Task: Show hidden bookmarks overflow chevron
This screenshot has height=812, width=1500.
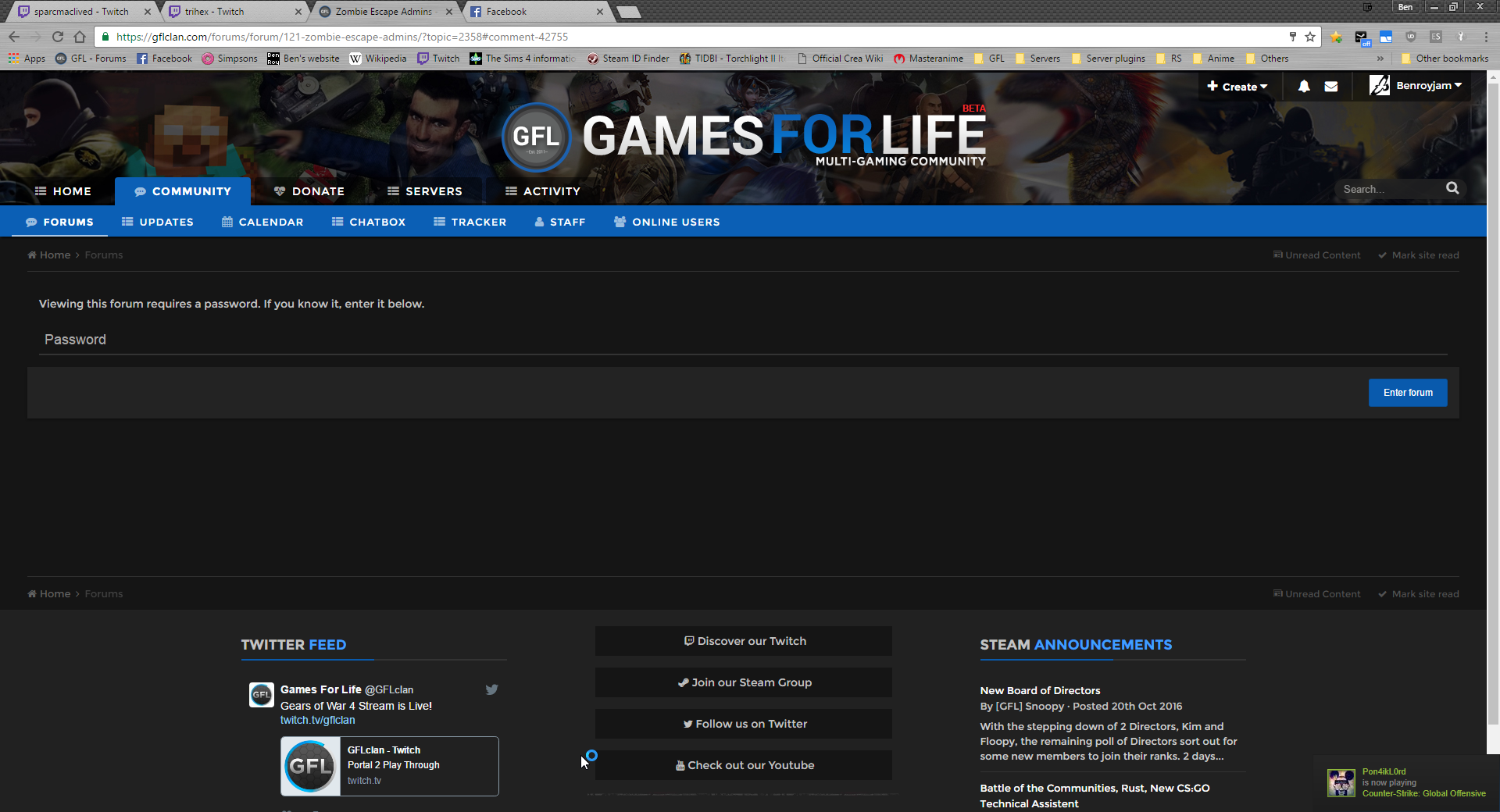Action: pyautogui.click(x=1380, y=59)
